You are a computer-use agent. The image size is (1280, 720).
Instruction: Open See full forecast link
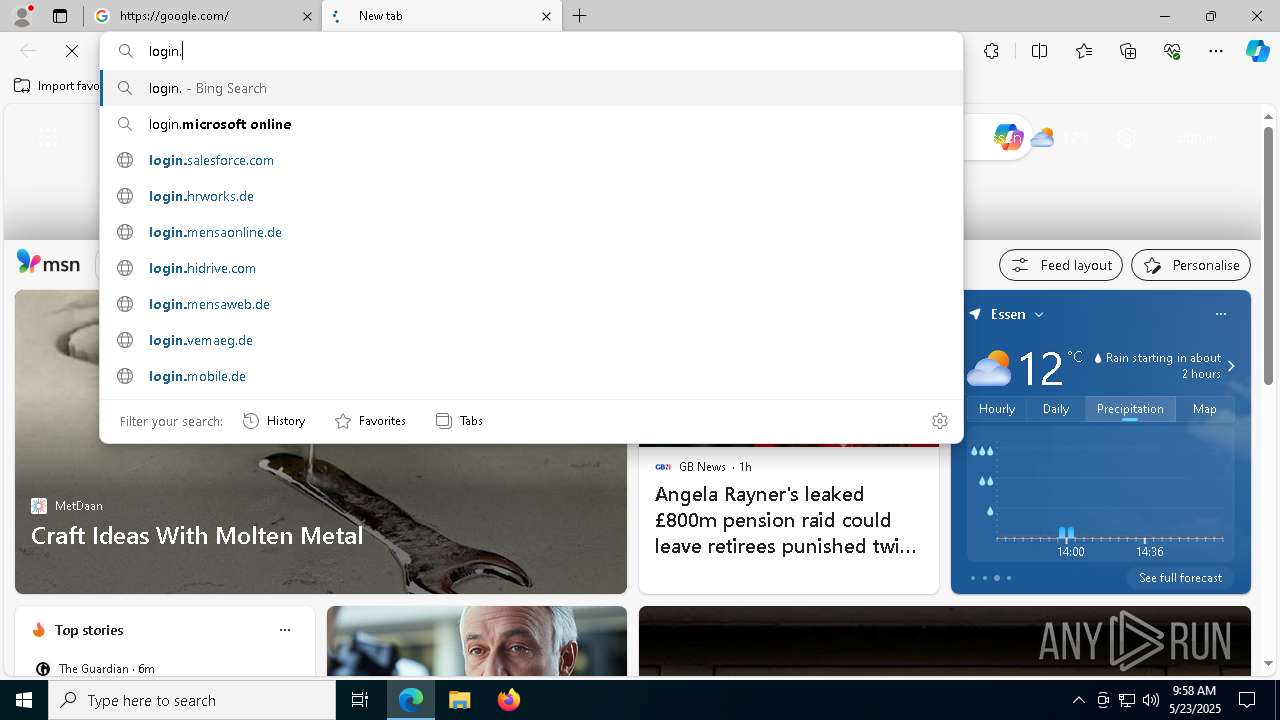coord(1180,578)
